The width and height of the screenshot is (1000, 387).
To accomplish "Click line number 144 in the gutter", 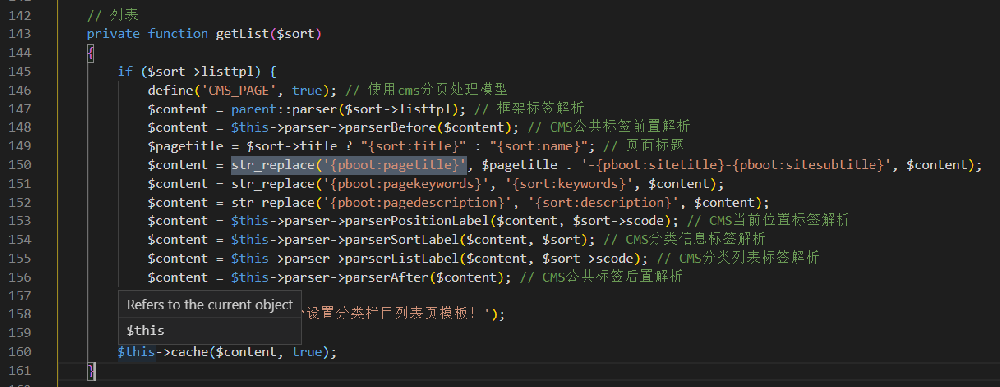I will pyautogui.click(x=19, y=52).
